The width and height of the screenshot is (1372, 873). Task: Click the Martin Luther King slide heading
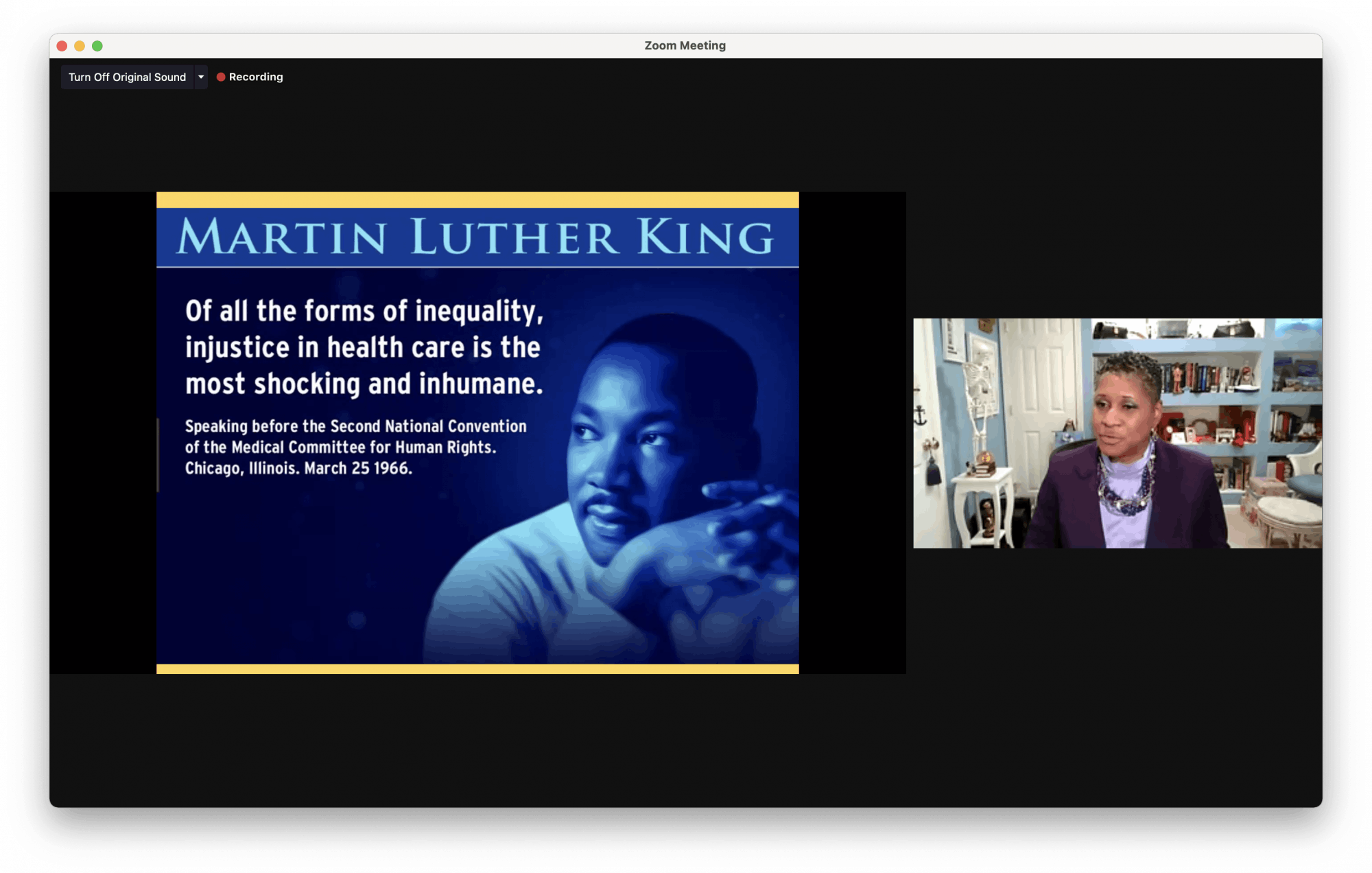pos(476,237)
